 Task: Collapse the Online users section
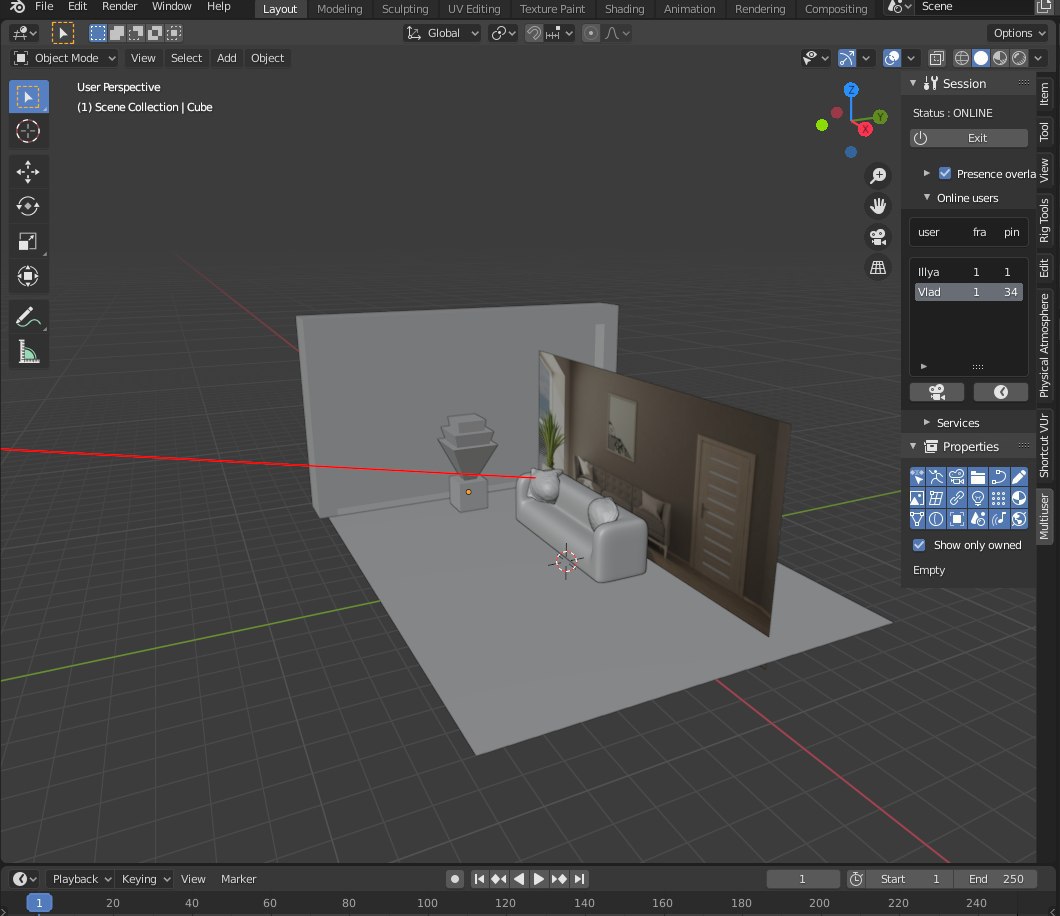(x=927, y=197)
